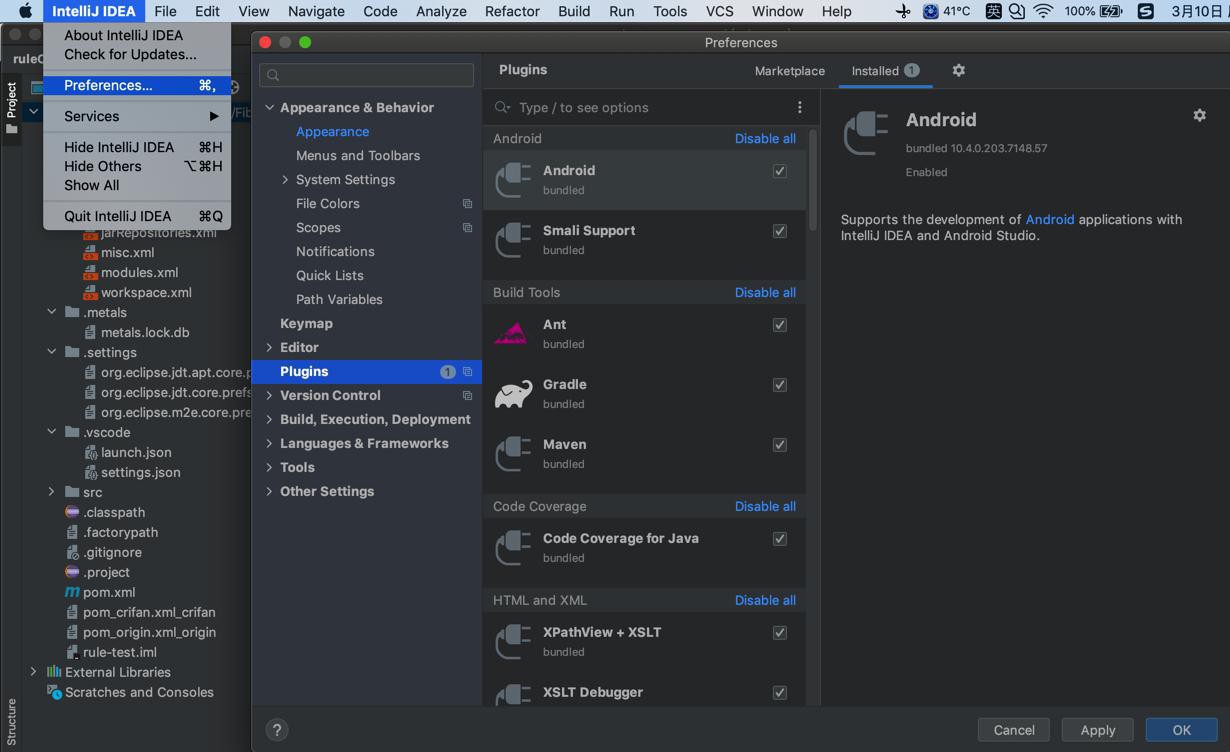Image resolution: width=1230 pixels, height=752 pixels.
Task: Open the gear menu in Android details
Action: coord(1199,116)
